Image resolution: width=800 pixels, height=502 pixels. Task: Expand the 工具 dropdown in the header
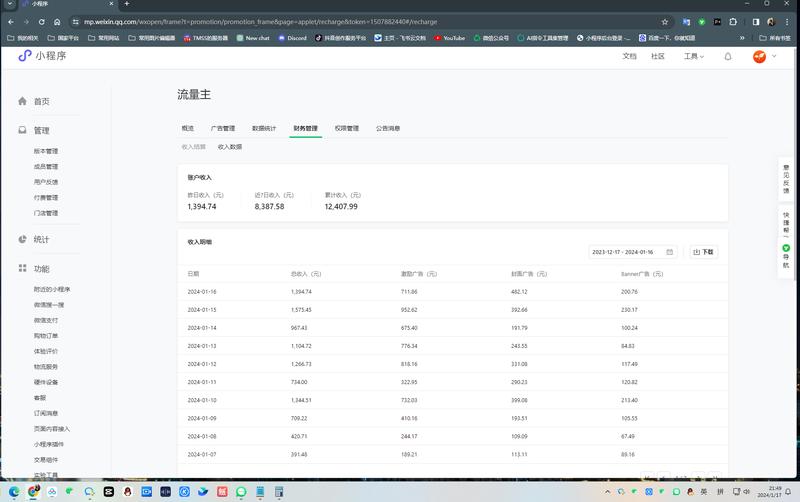point(693,56)
